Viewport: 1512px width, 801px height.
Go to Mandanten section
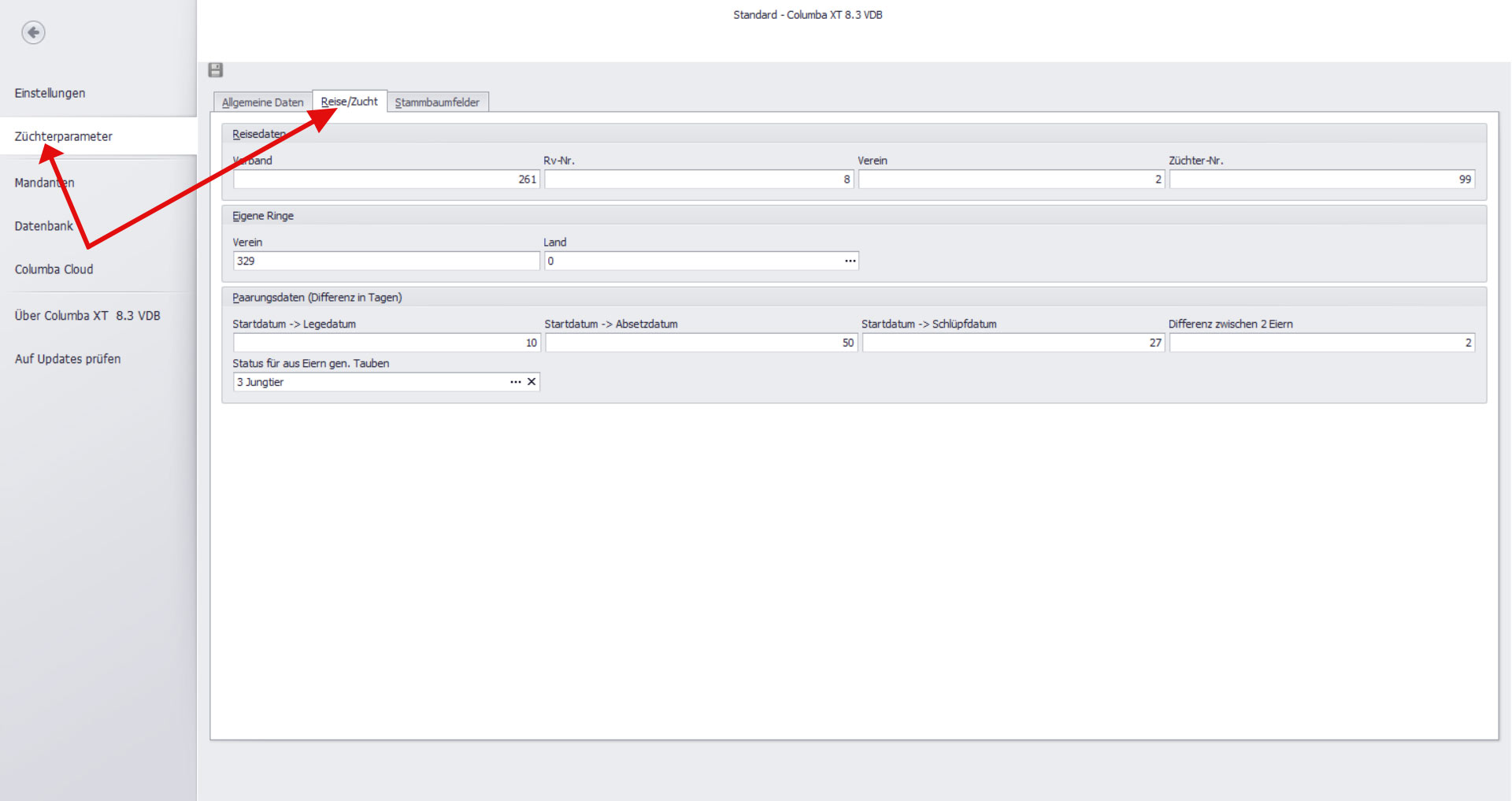(44, 183)
